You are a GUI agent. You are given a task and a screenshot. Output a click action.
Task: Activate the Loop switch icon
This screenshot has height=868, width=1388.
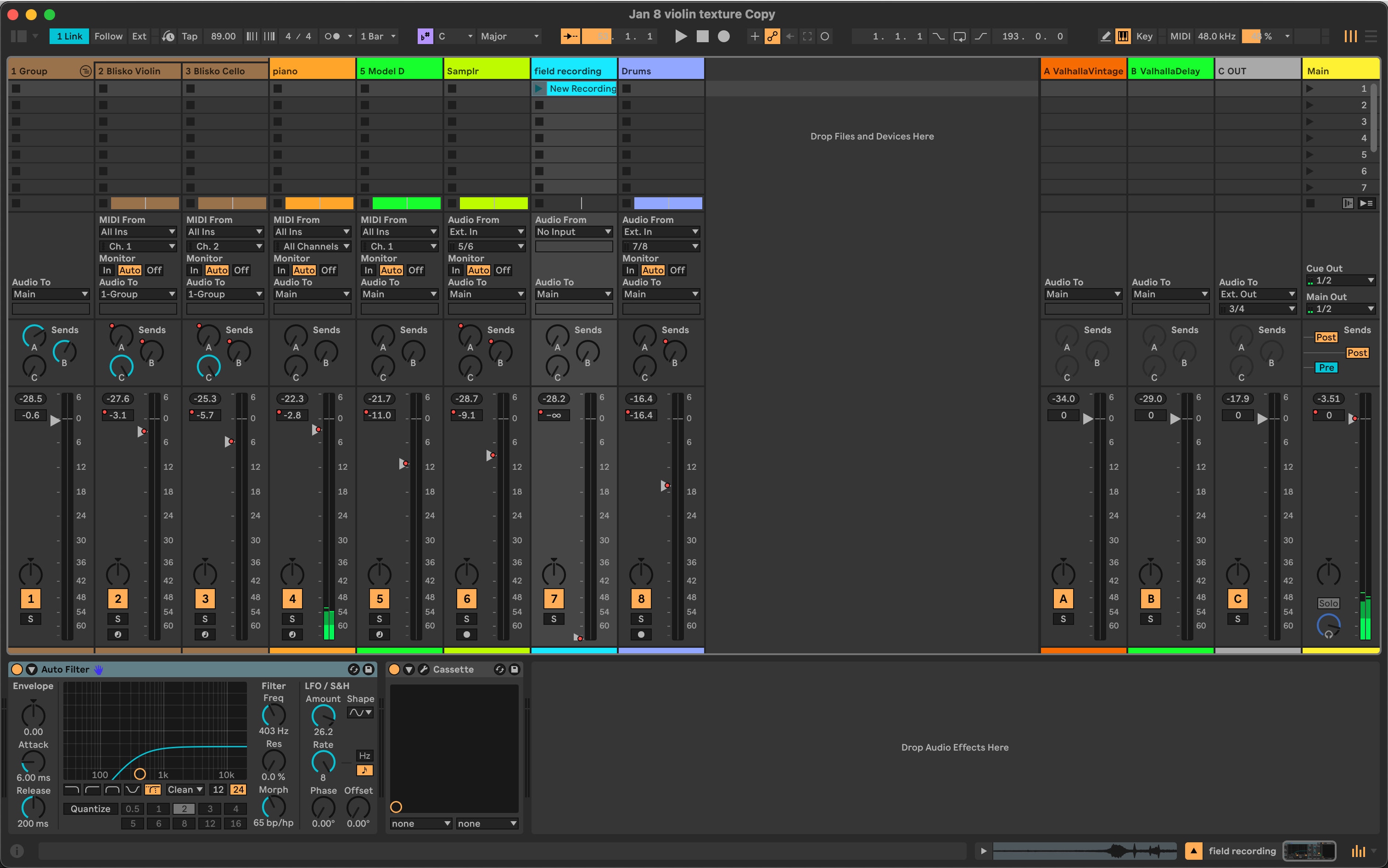coord(959,36)
